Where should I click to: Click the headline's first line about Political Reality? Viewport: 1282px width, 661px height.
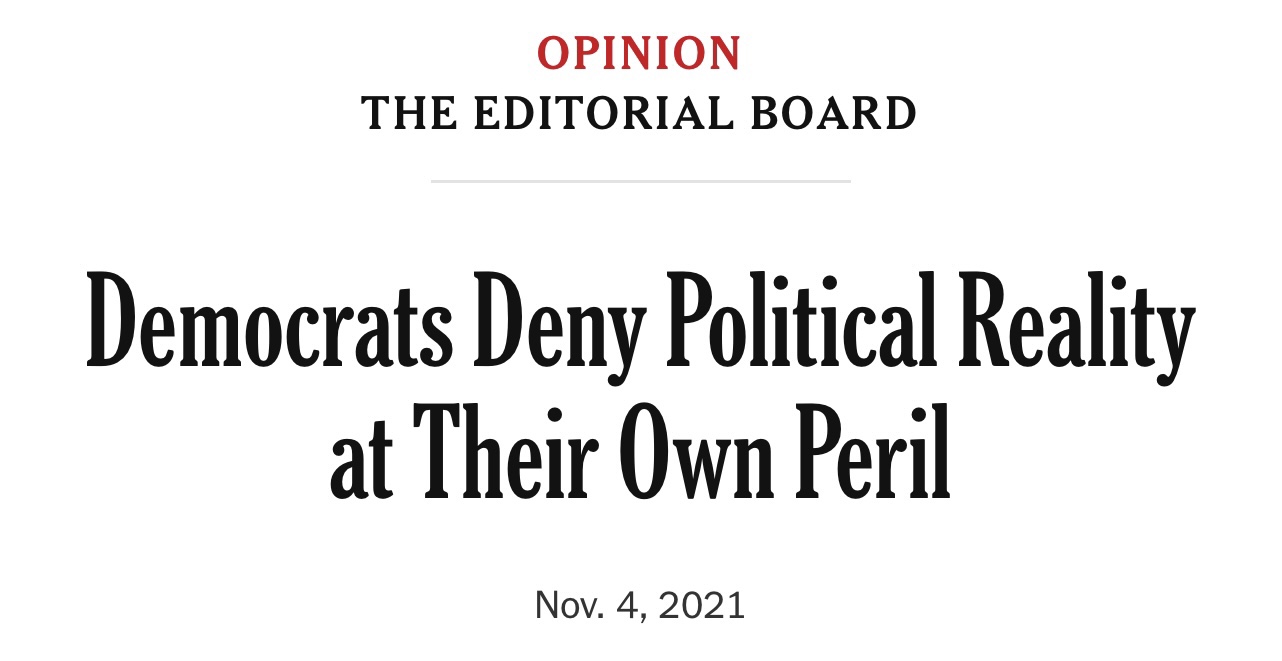(641, 327)
